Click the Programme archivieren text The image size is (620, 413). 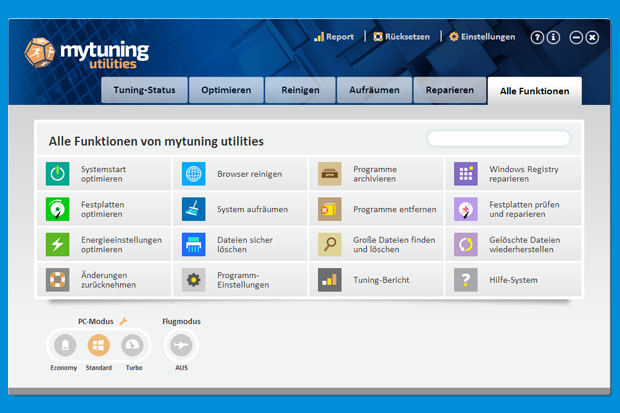tap(375, 174)
